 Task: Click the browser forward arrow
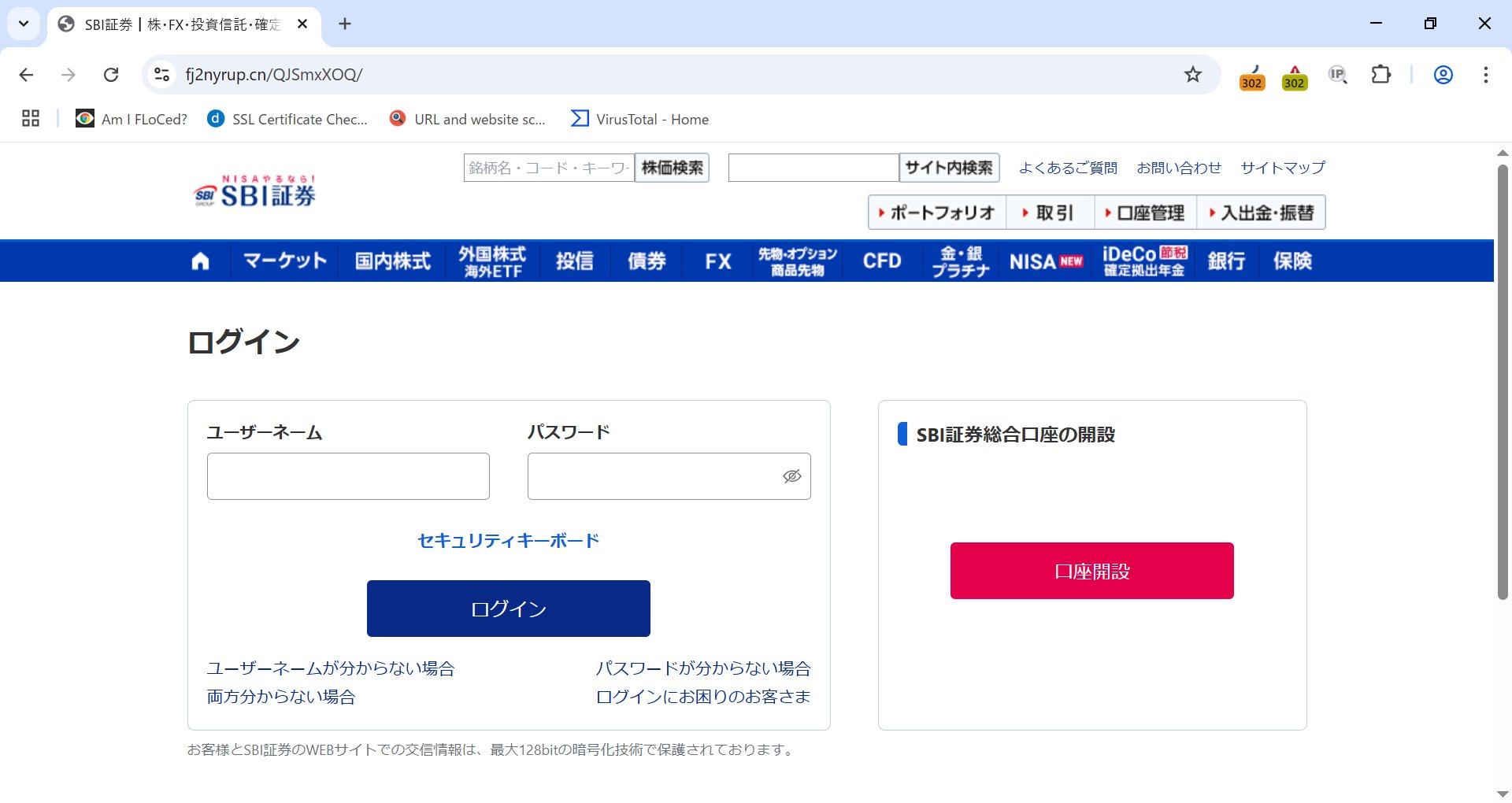[x=69, y=75]
